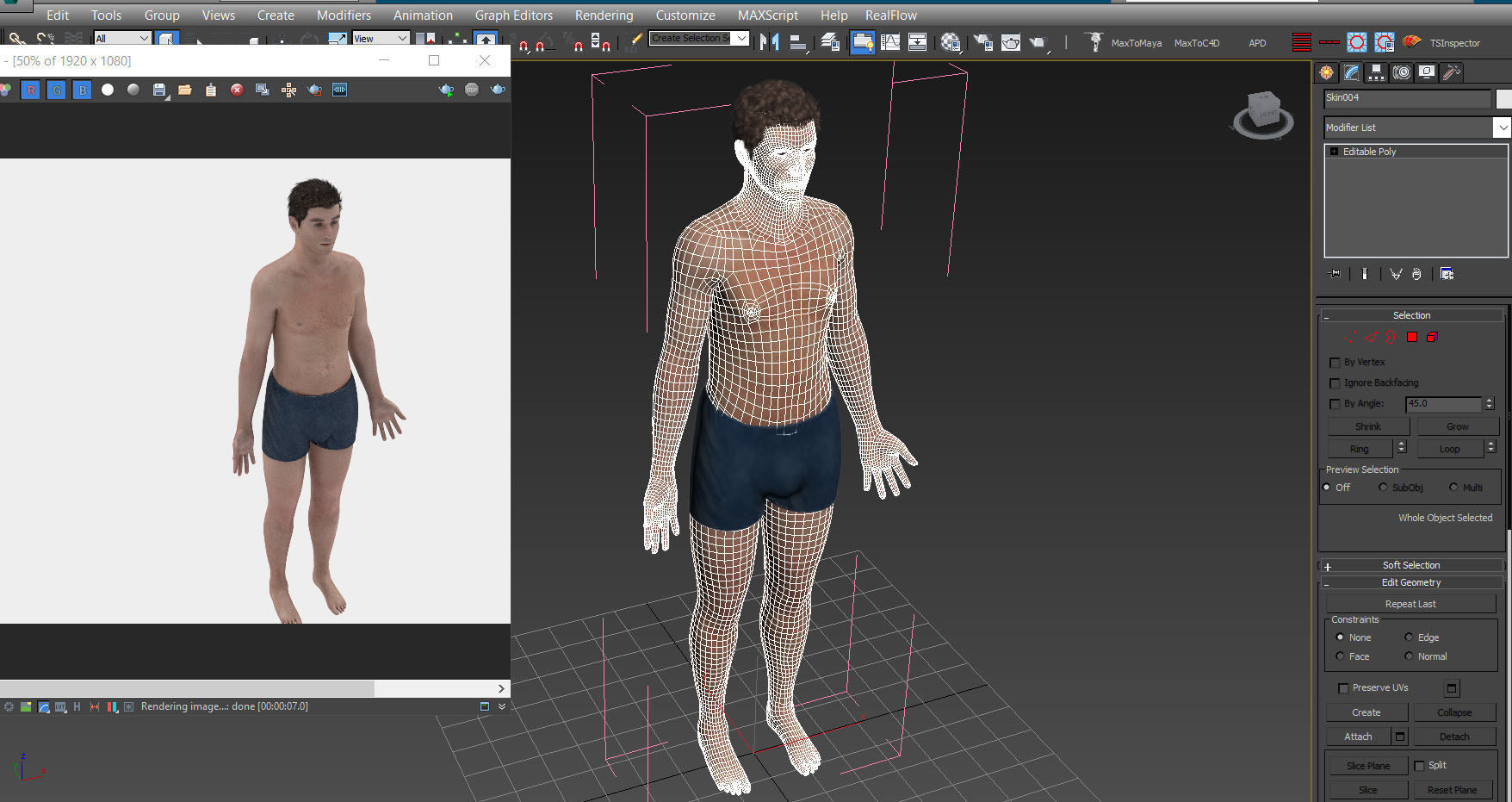1512x802 pixels.
Task: Select Element sub-object level
Action: point(1433,337)
